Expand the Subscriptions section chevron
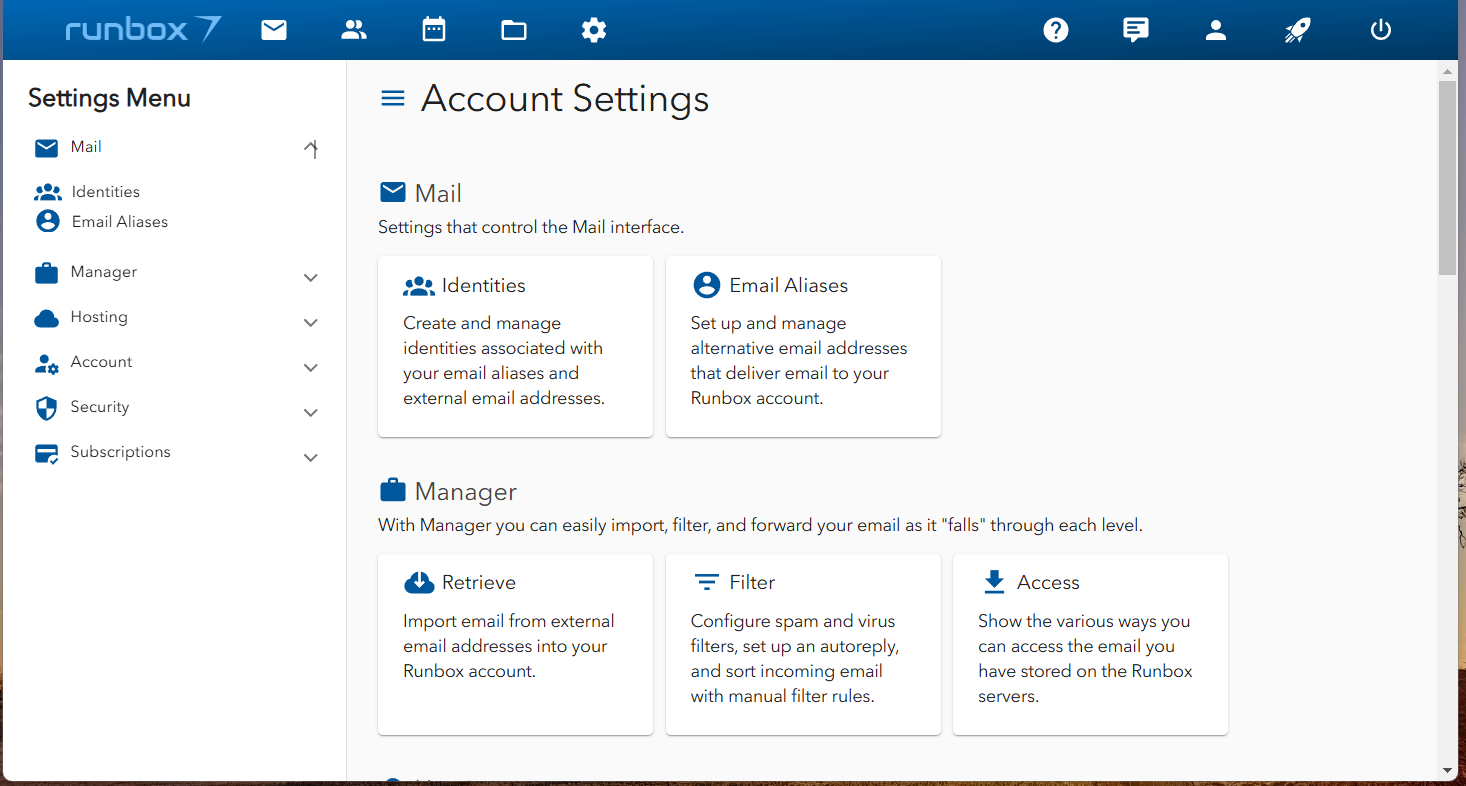Image resolution: width=1466 pixels, height=786 pixels. tap(311, 458)
